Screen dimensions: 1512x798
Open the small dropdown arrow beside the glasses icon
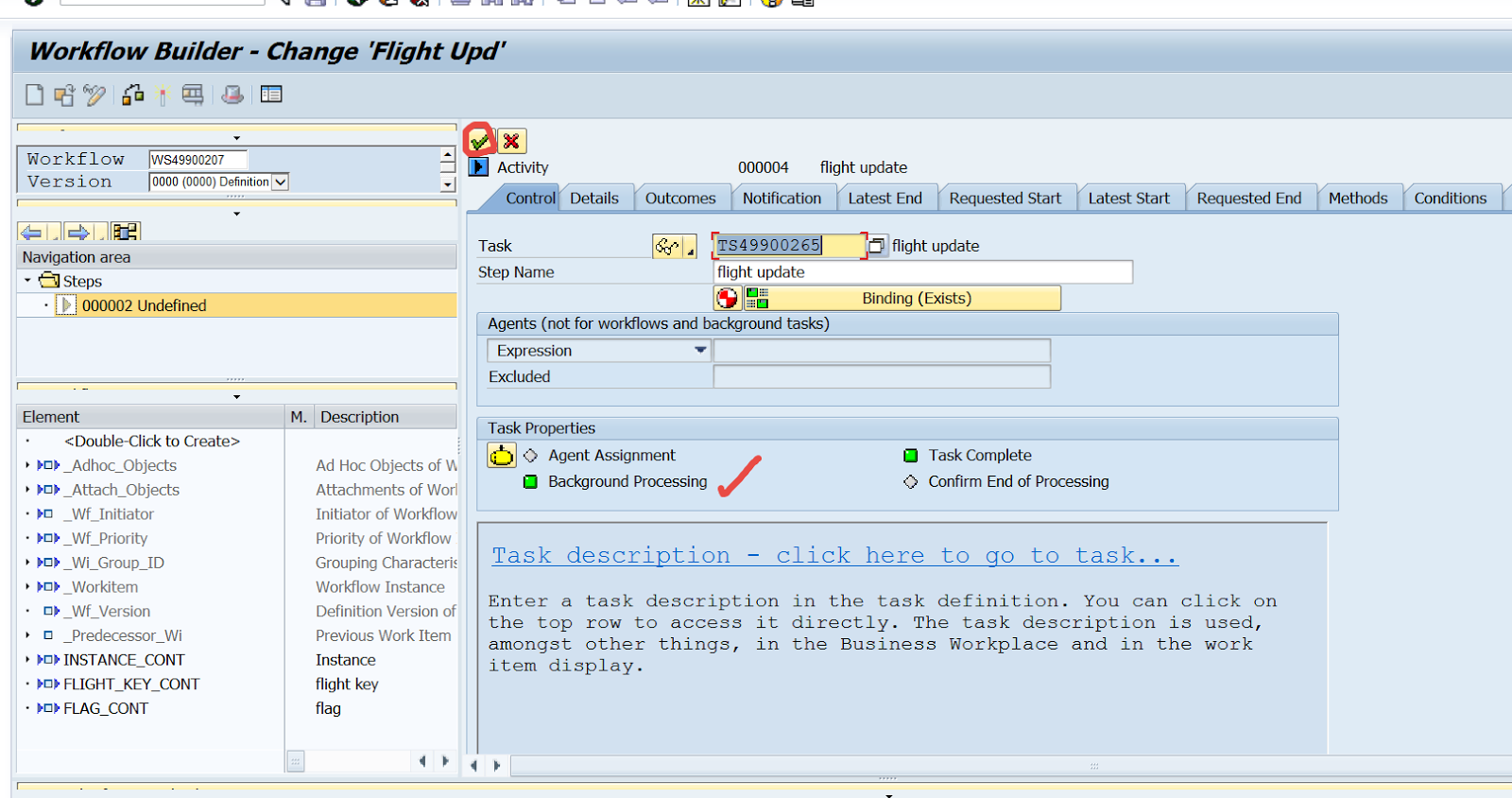coord(691,248)
